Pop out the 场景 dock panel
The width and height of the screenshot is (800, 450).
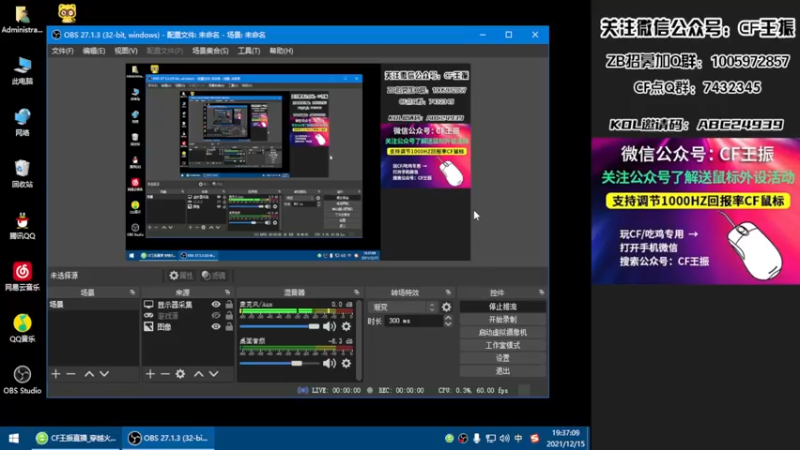coord(133,292)
